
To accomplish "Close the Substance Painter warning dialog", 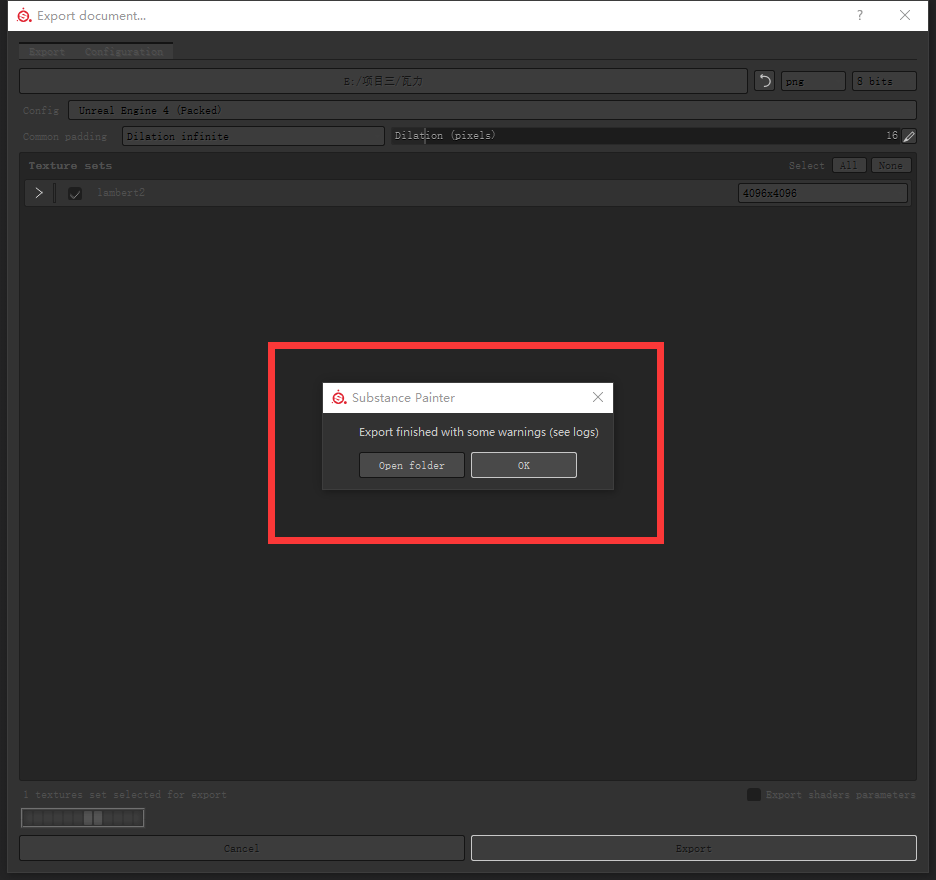I will click(x=598, y=397).
